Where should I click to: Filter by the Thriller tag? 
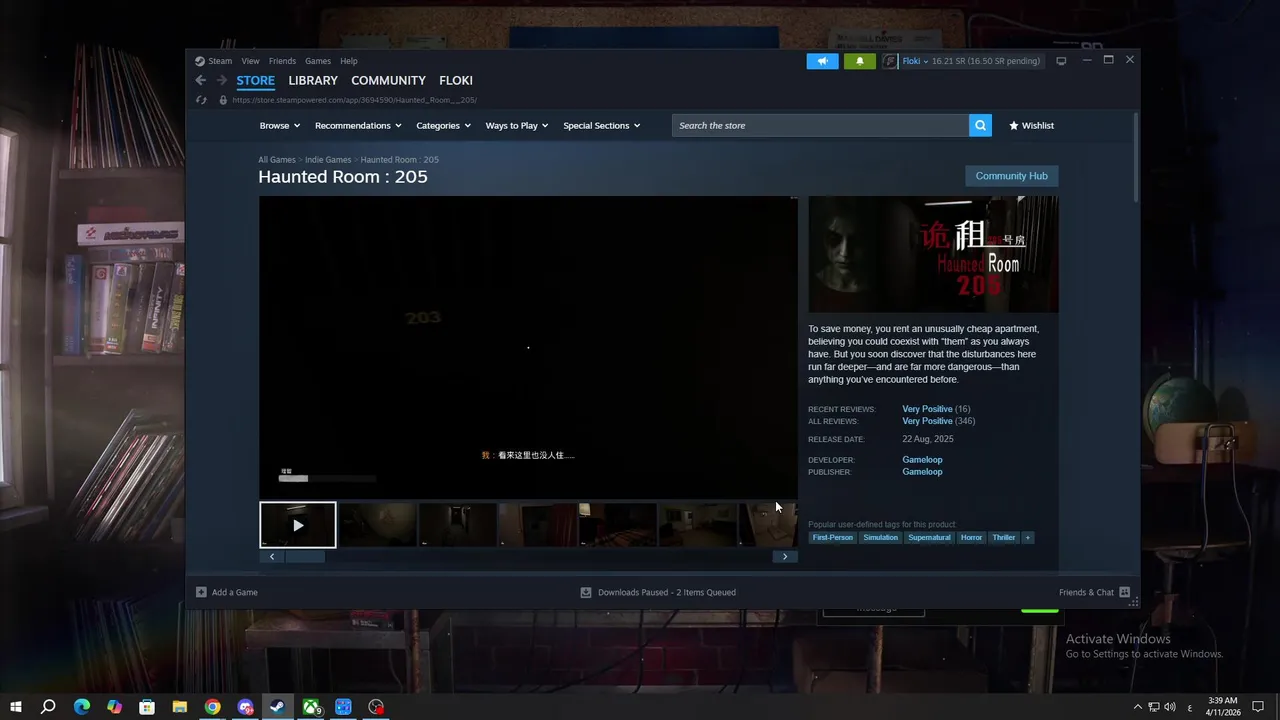[1003, 537]
